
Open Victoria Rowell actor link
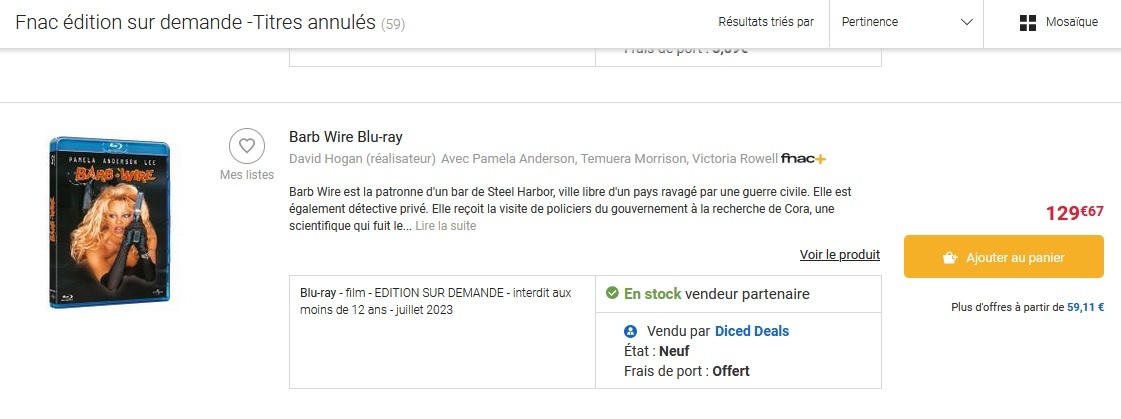[735, 159]
